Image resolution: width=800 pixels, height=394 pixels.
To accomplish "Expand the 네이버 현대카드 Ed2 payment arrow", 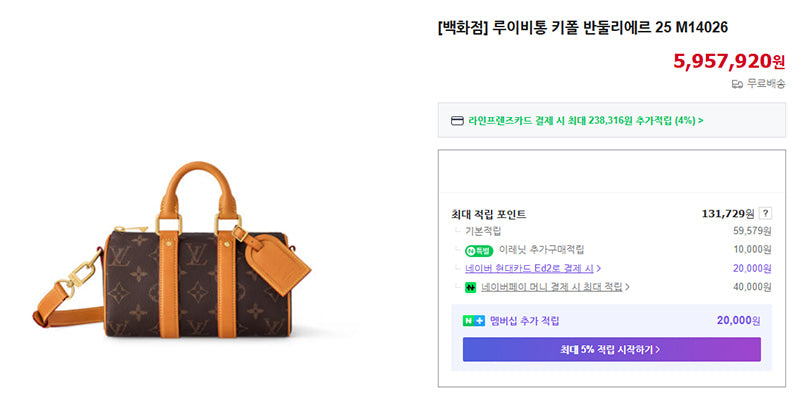I will pyautogui.click(x=598, y=268).
